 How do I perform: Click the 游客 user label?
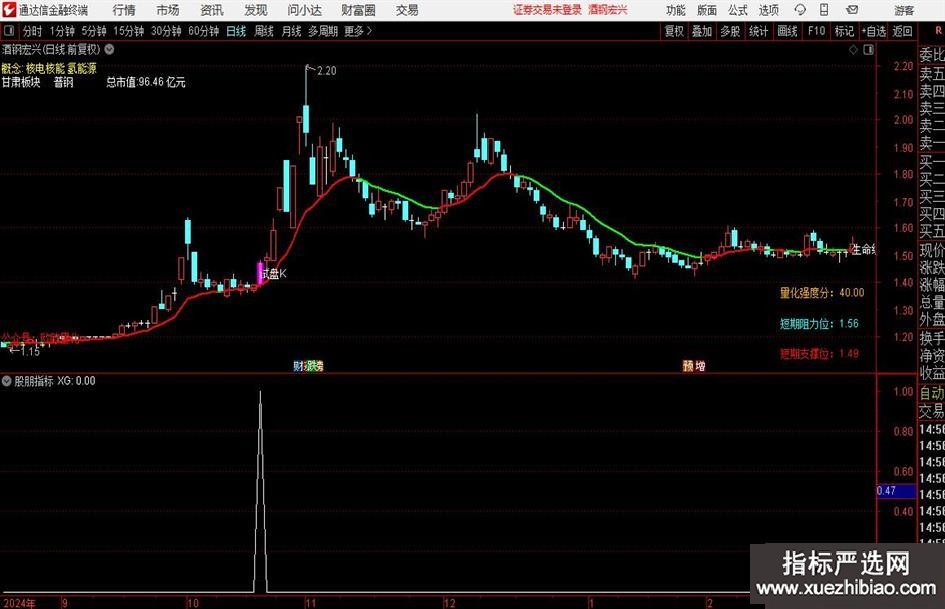click(904, 10)
